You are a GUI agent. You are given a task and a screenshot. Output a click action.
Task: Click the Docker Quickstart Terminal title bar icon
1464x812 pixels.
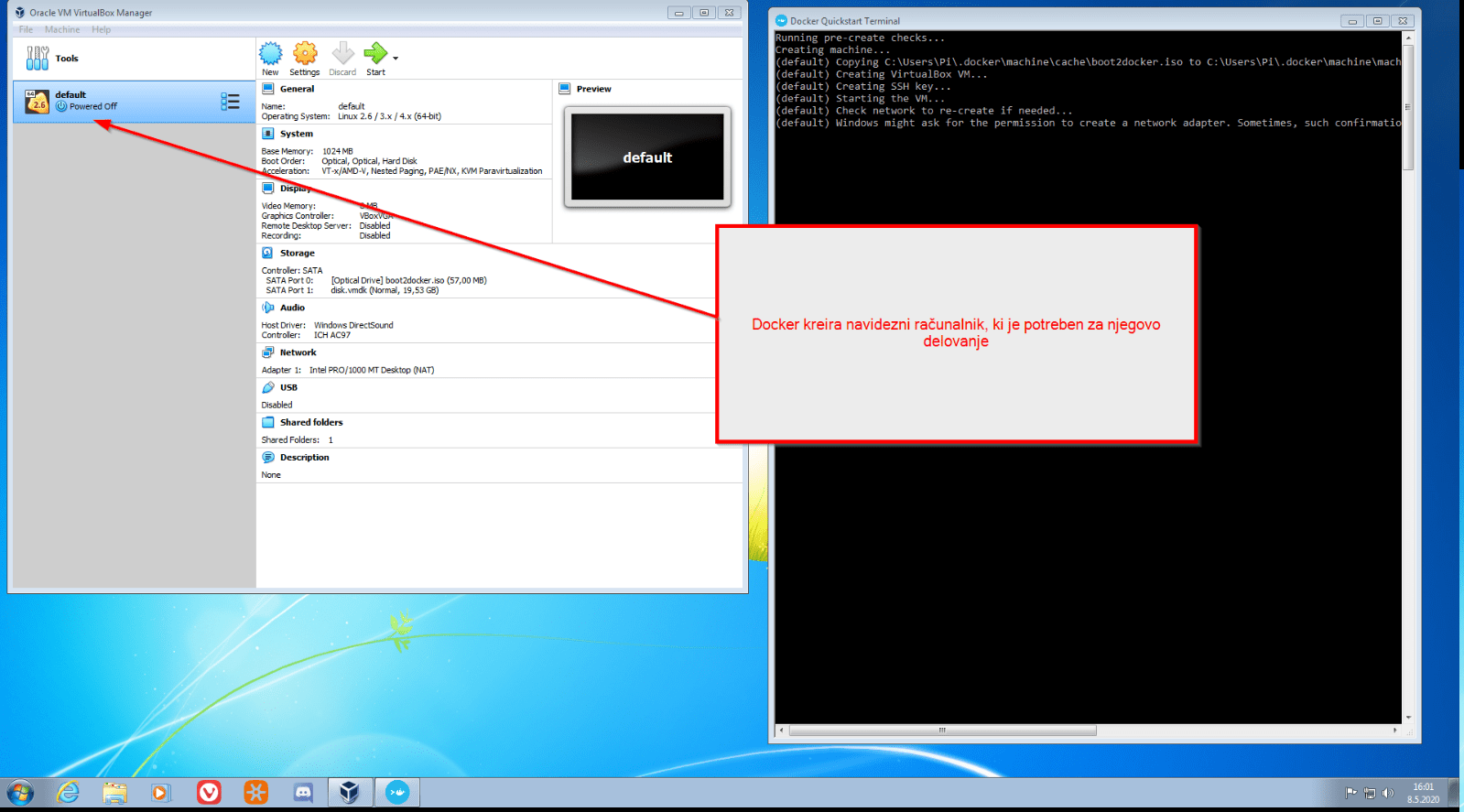coord(781,20)
